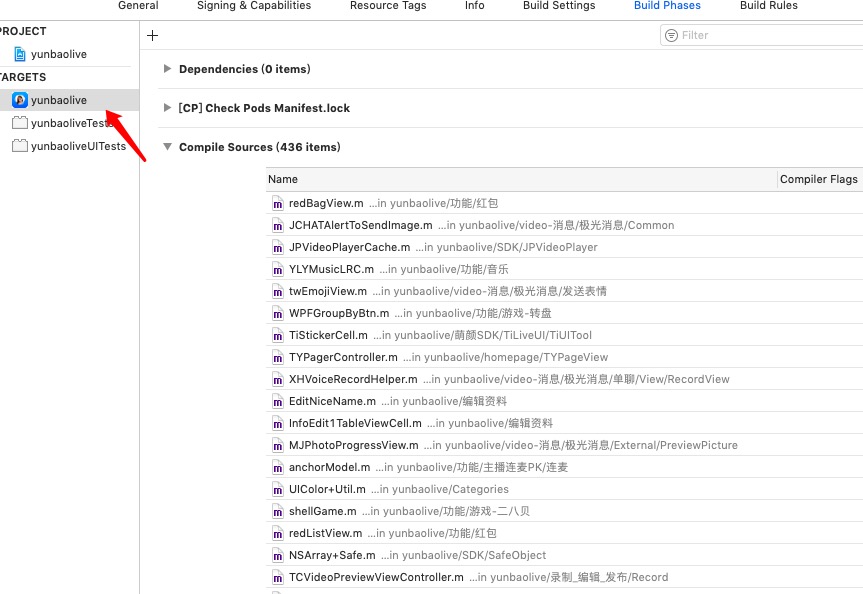863x594 pixels.
Task: Click YLYMusicLRC.m file icon
Action: (277, 270)
